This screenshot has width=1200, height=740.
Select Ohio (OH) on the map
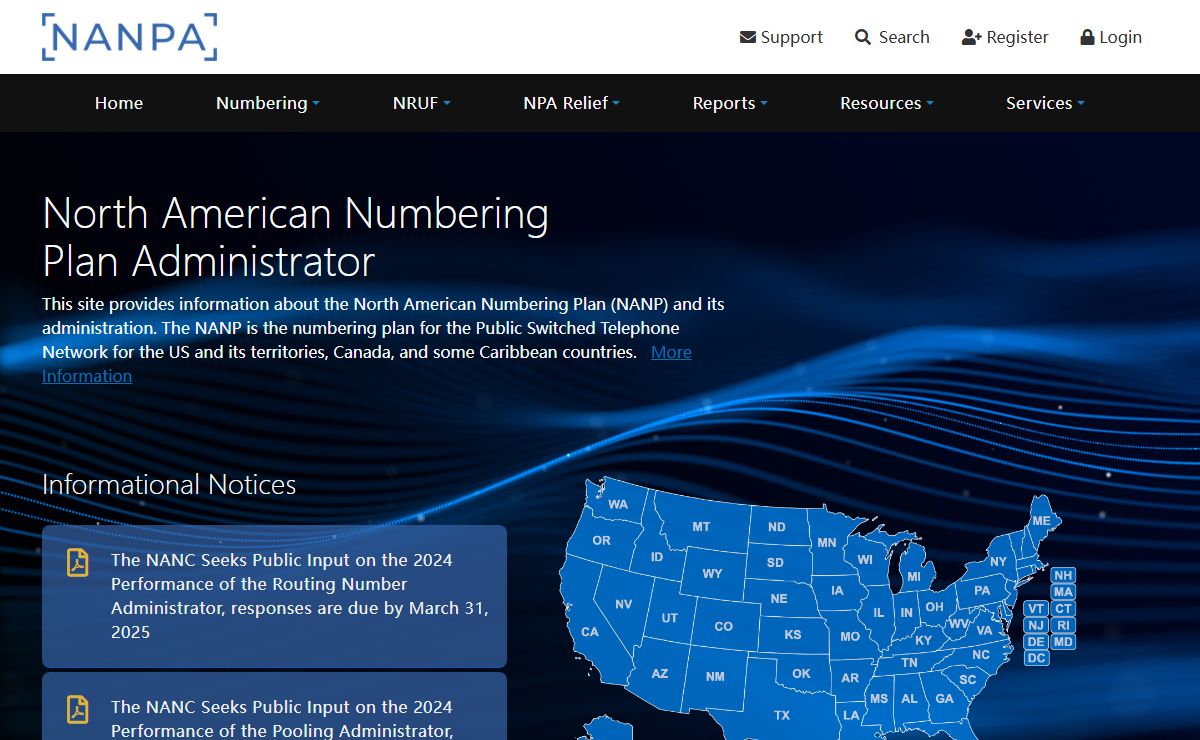934,607
